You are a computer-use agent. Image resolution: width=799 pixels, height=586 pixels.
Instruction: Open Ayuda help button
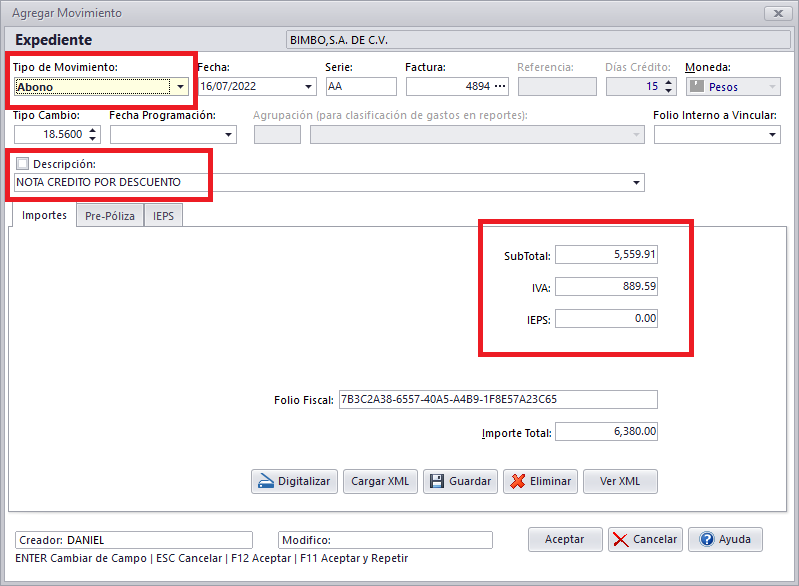[x=725, y=539]
